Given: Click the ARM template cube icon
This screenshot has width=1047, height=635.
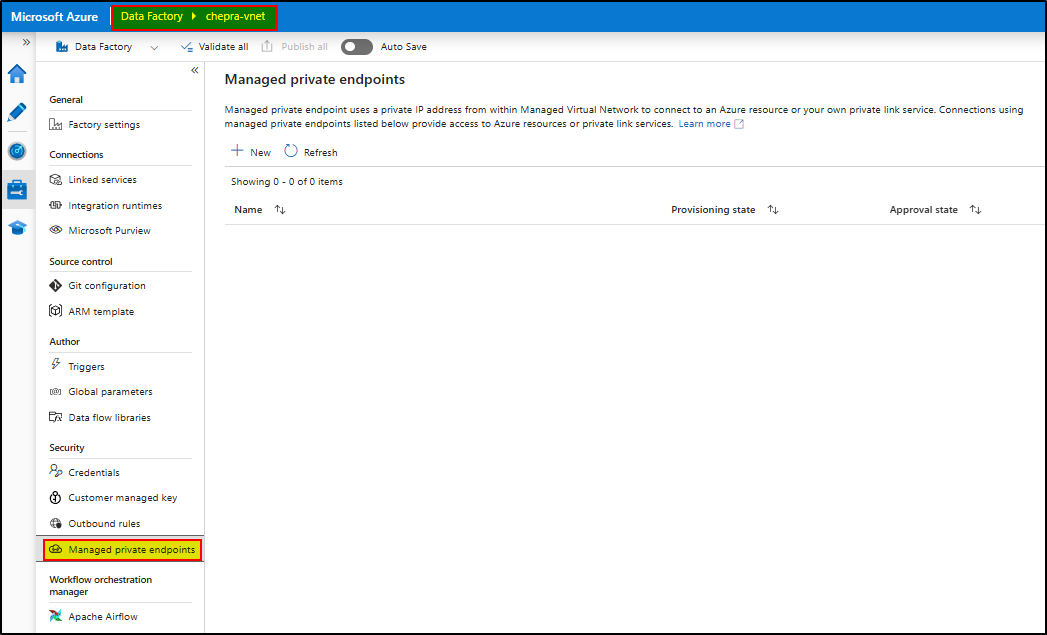Looking at the screenshot, I should [x=56, y=310].
